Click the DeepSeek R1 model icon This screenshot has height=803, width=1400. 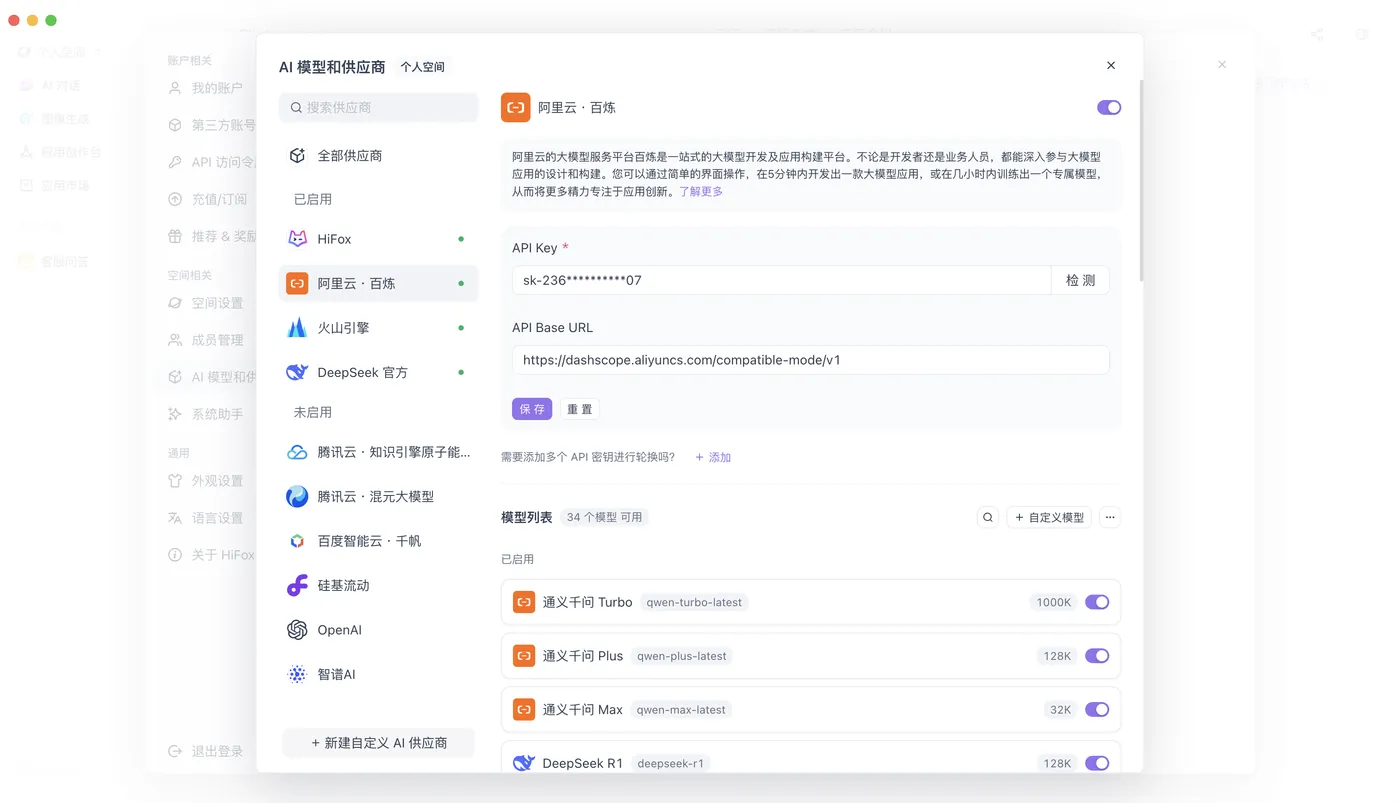click(x=524, y=763)
